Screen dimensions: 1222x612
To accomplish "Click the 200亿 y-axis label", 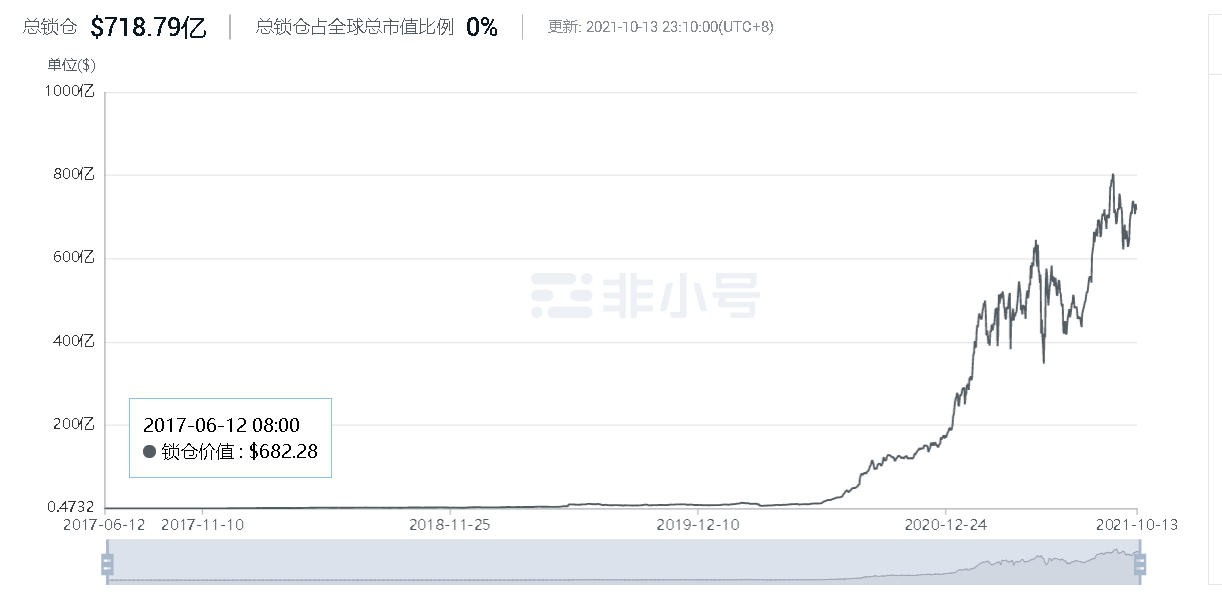I will tap(74, 425).
